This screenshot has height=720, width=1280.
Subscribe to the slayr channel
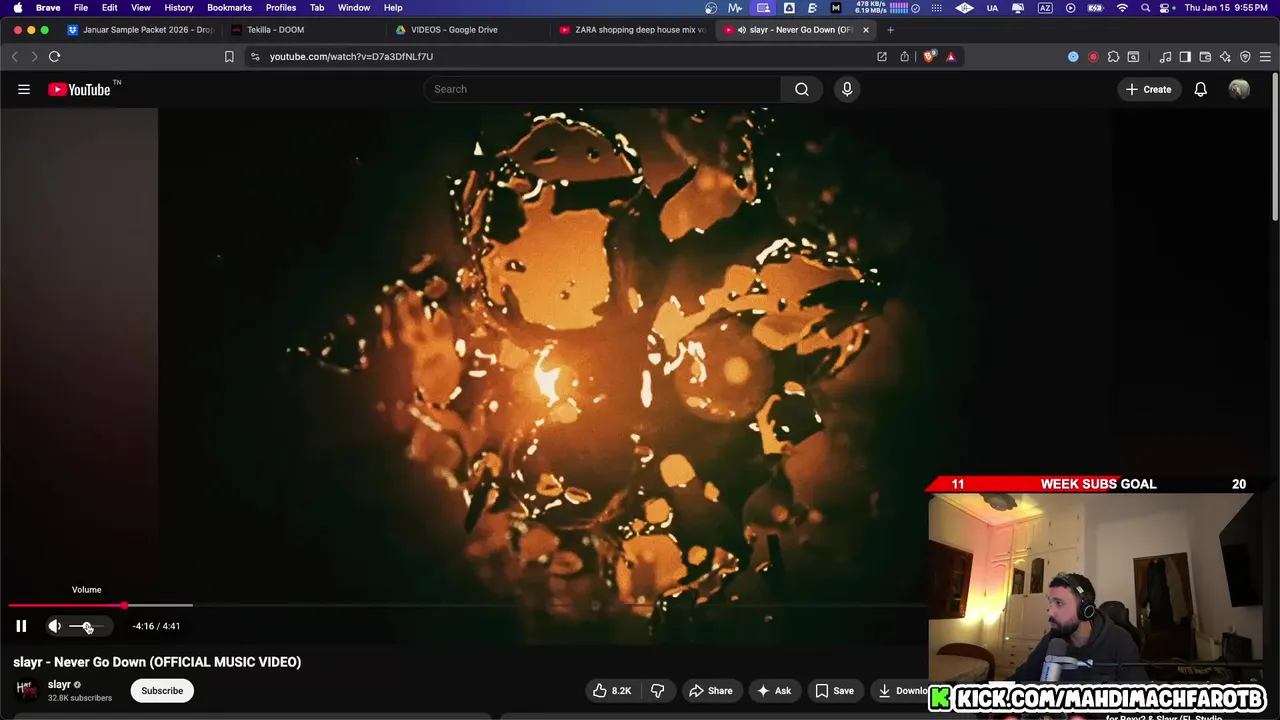pyautogui.click(x=162, y=691)
